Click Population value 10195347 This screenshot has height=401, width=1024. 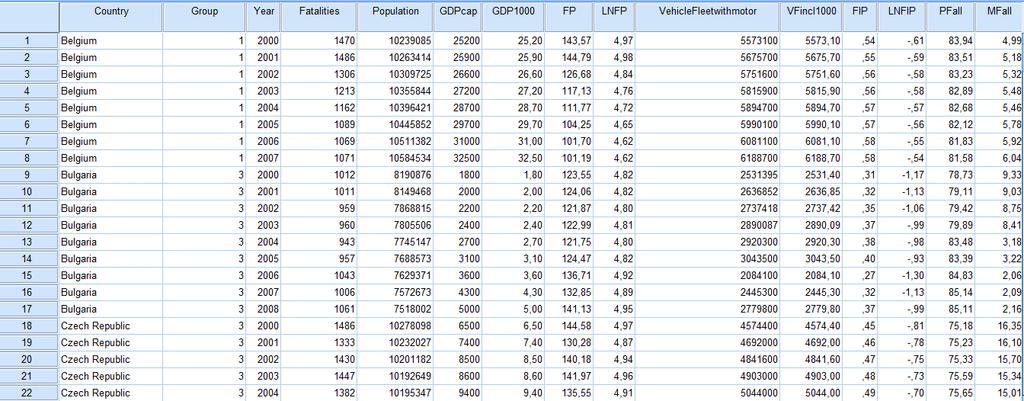coord(397,393)
